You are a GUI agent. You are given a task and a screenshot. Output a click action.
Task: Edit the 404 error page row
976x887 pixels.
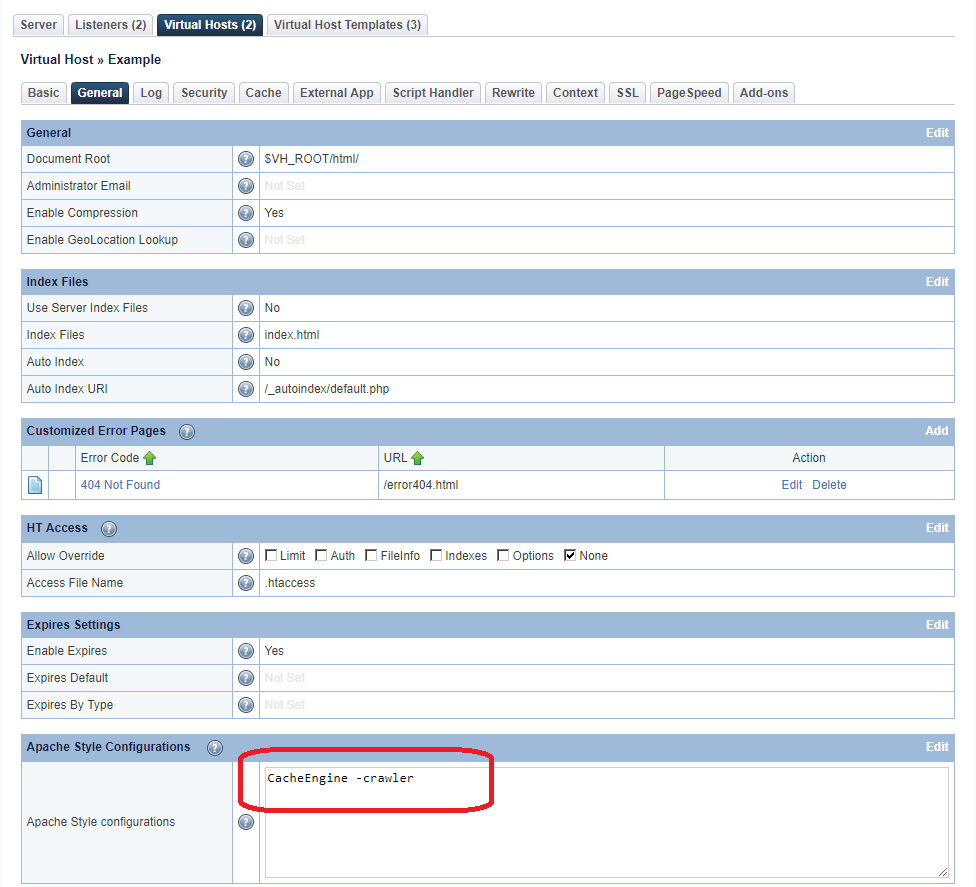[791, 485]
